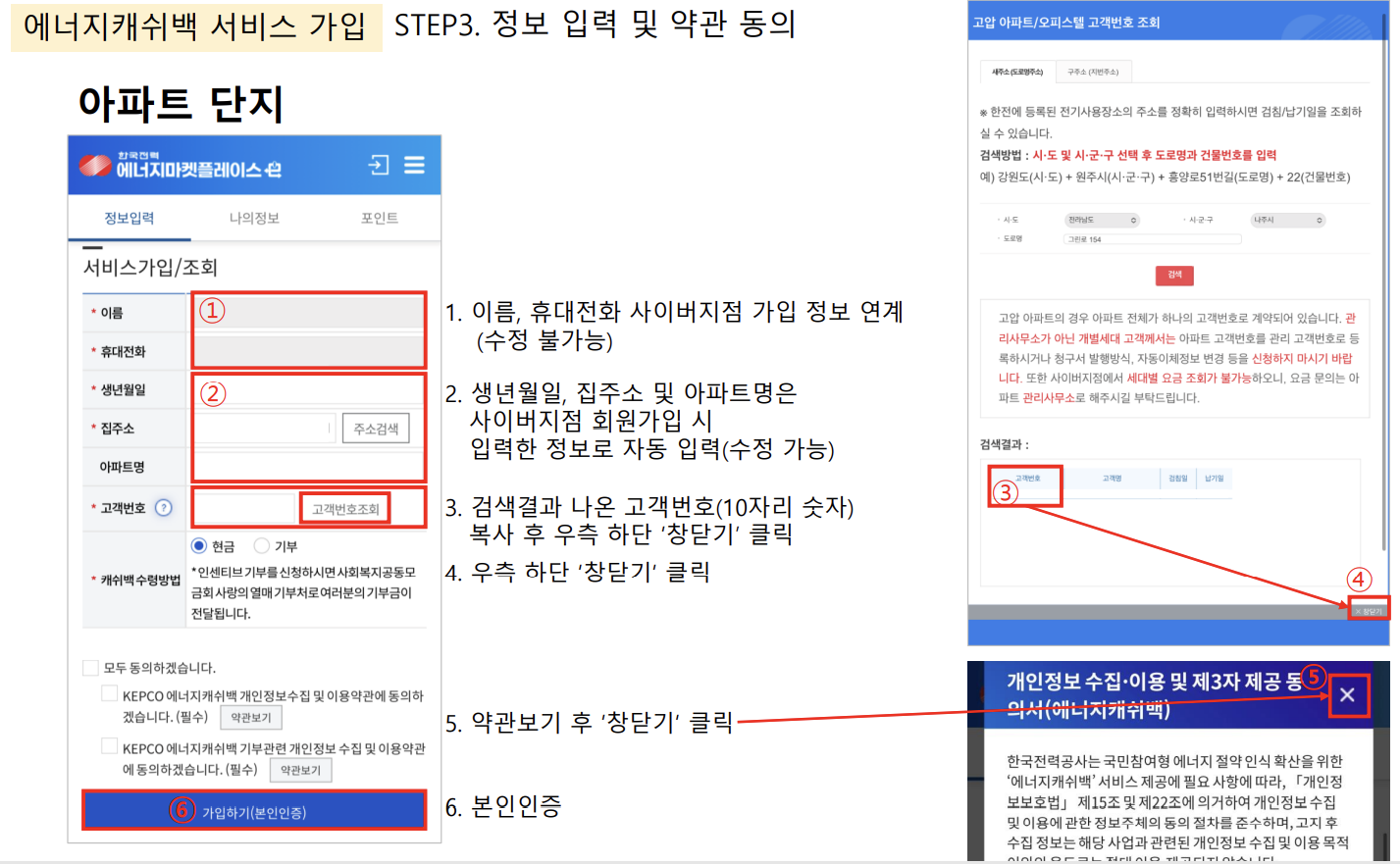Close the 개인정보 수집·이용 consent popup with X
The height and width of the screenshot is (864, 1400).
[x=1348, y=695]
